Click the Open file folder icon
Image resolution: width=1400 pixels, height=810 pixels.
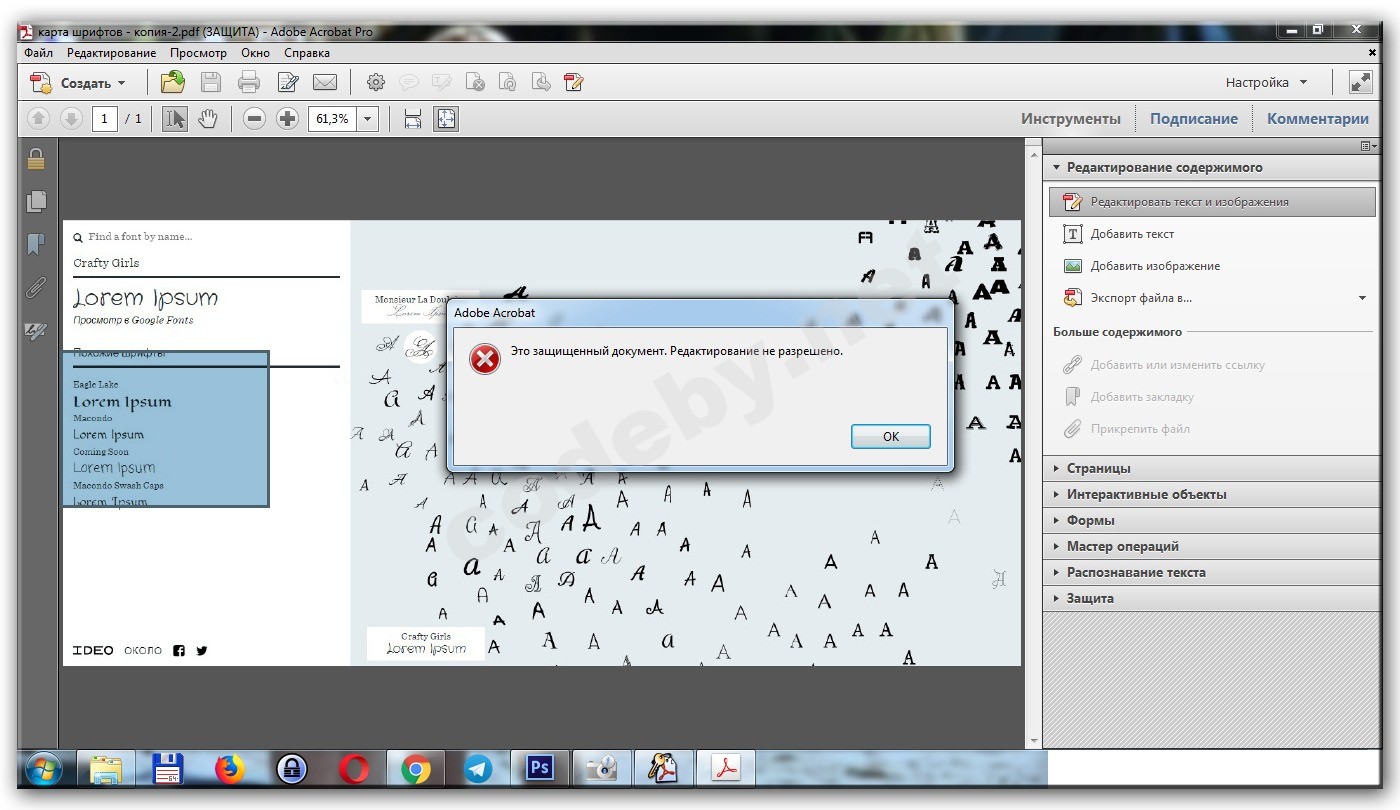(173, 82)
